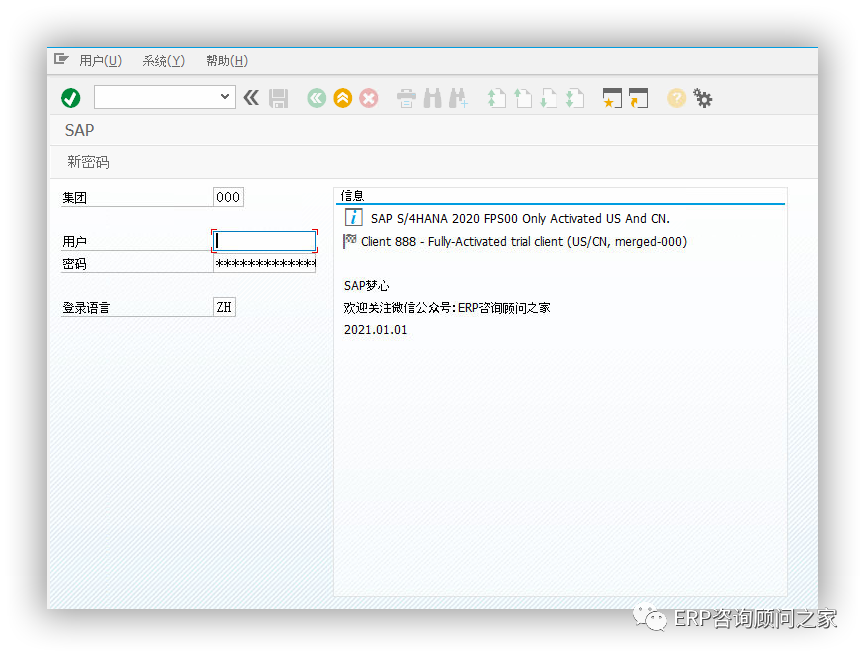Image resolution: width=865 pixels, height=656 pixels.
Task: Click the 用户 user name input field
Action: (264, 241)
